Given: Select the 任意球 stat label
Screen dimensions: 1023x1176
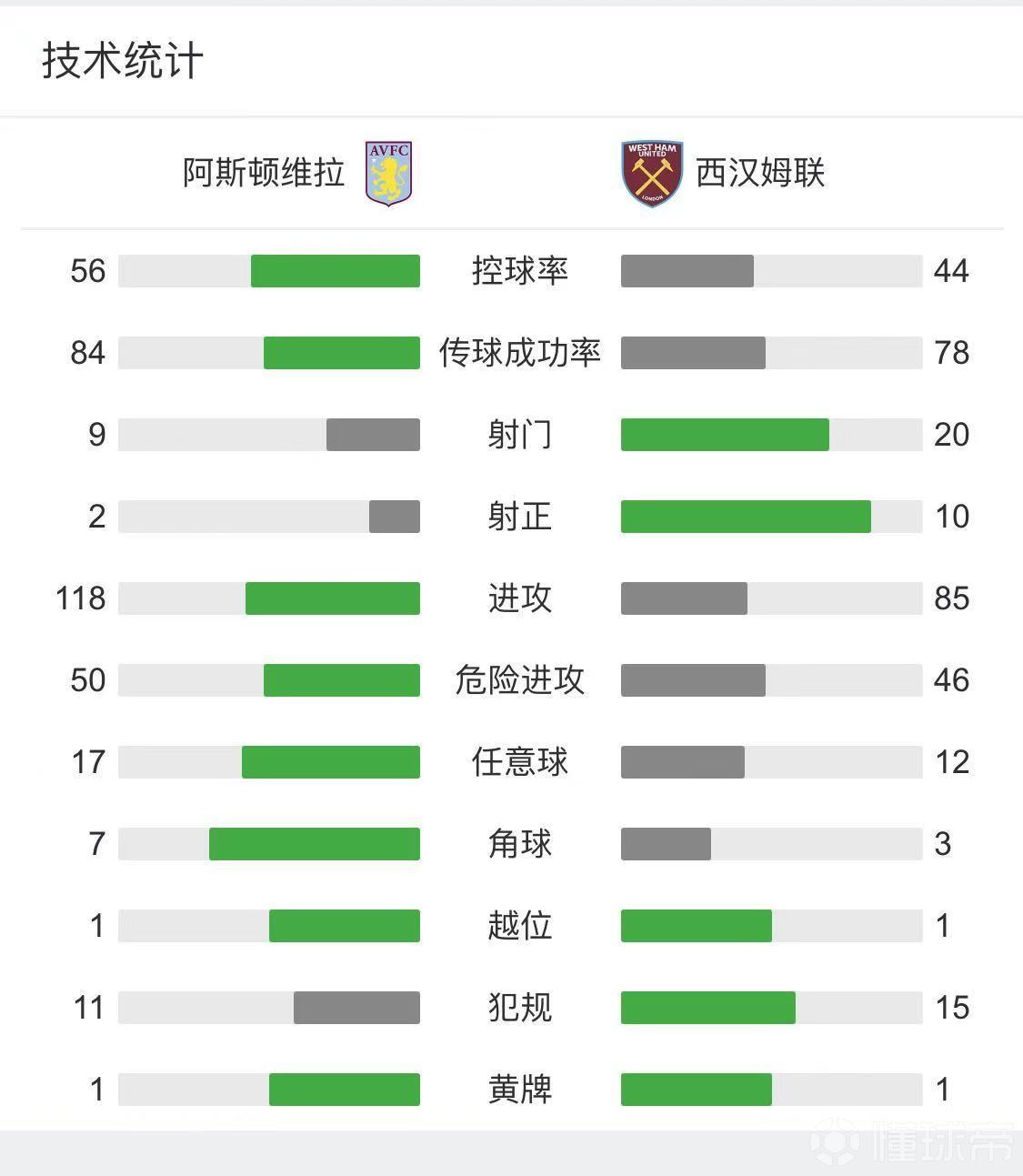Looking at the screenshot, I should (520, 762).
